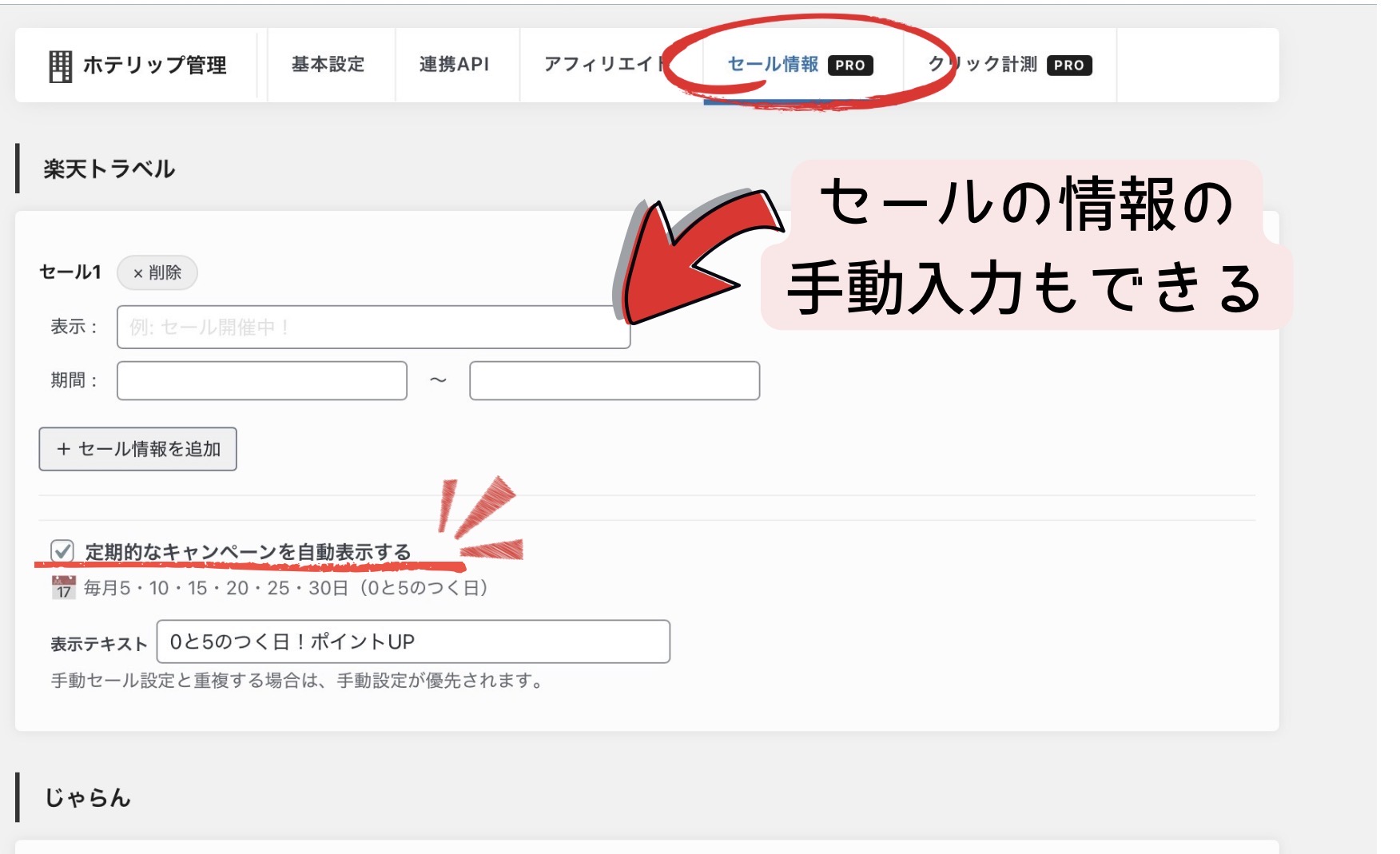Viewport: 1400px width, 854px height.
Task: Click the 期間 start date field
Action: [262, 380]
